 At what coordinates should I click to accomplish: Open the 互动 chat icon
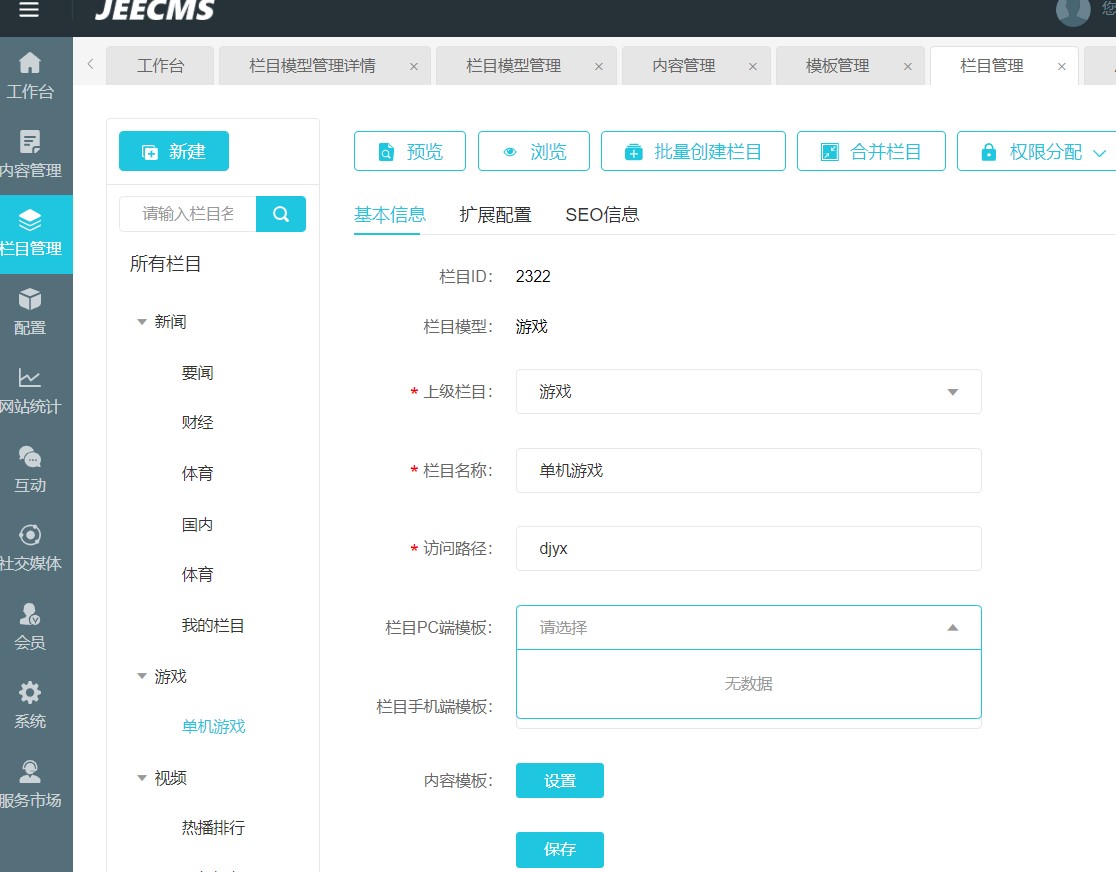tap(30, 458)
